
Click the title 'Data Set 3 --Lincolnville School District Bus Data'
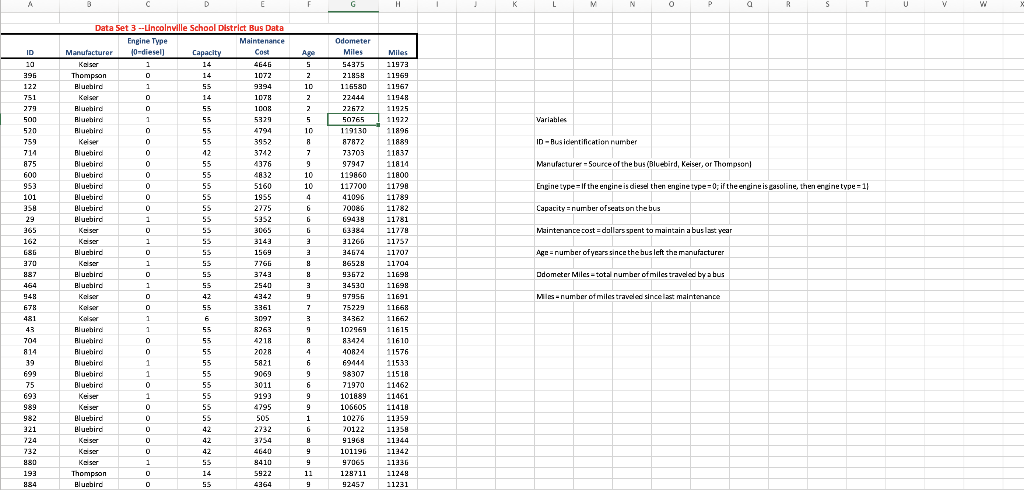(x=189, y=28)
